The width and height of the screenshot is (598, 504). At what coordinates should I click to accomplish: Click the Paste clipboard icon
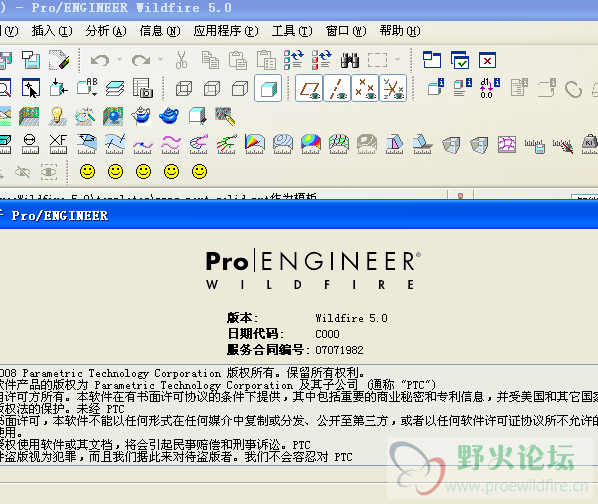point(238,60)
